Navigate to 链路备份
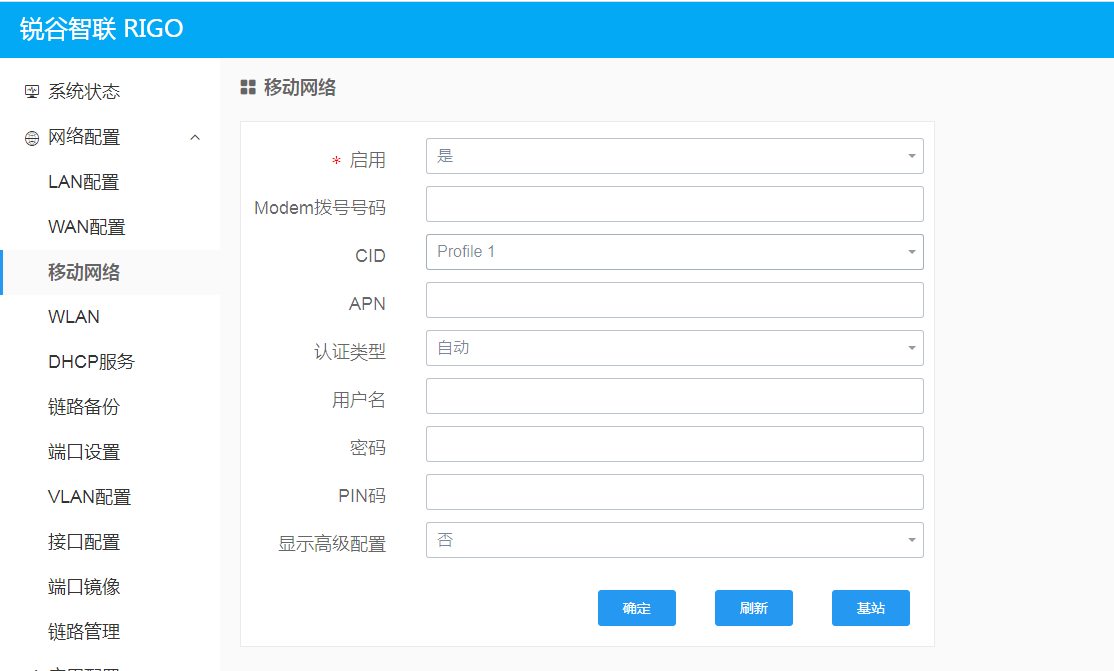 pyautogui.click(x=84, y=407)
